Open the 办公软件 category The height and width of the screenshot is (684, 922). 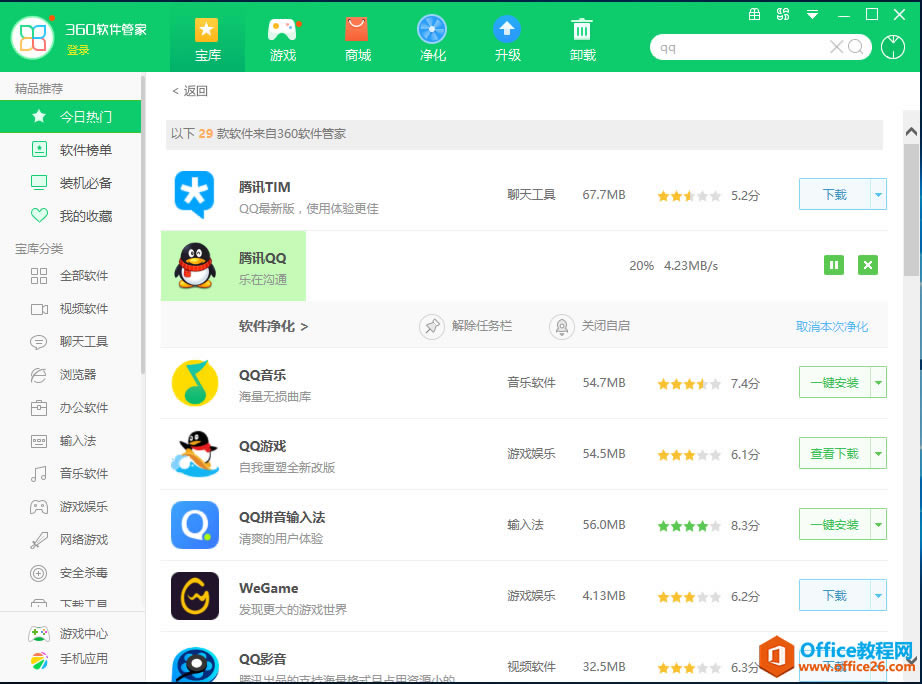(71, 408)
